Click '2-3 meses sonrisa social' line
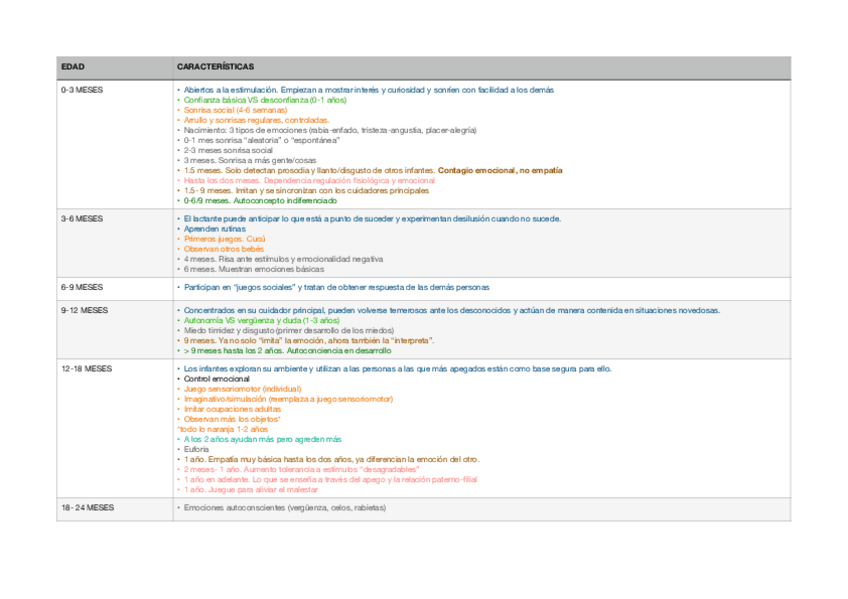848x599 pixels. [x=228, y=150]
